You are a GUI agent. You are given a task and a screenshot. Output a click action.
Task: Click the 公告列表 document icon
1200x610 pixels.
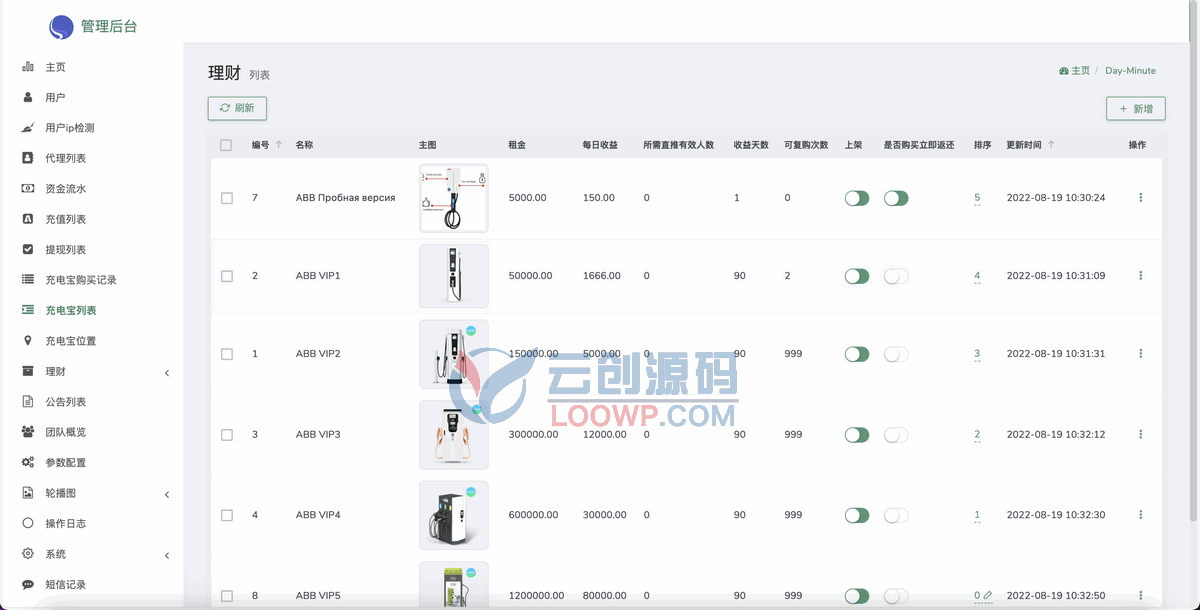click(28, 402)
